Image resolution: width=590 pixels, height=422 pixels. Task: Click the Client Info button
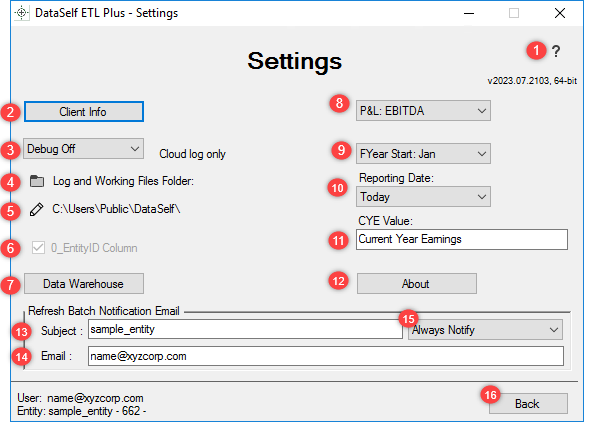(84, 111)
